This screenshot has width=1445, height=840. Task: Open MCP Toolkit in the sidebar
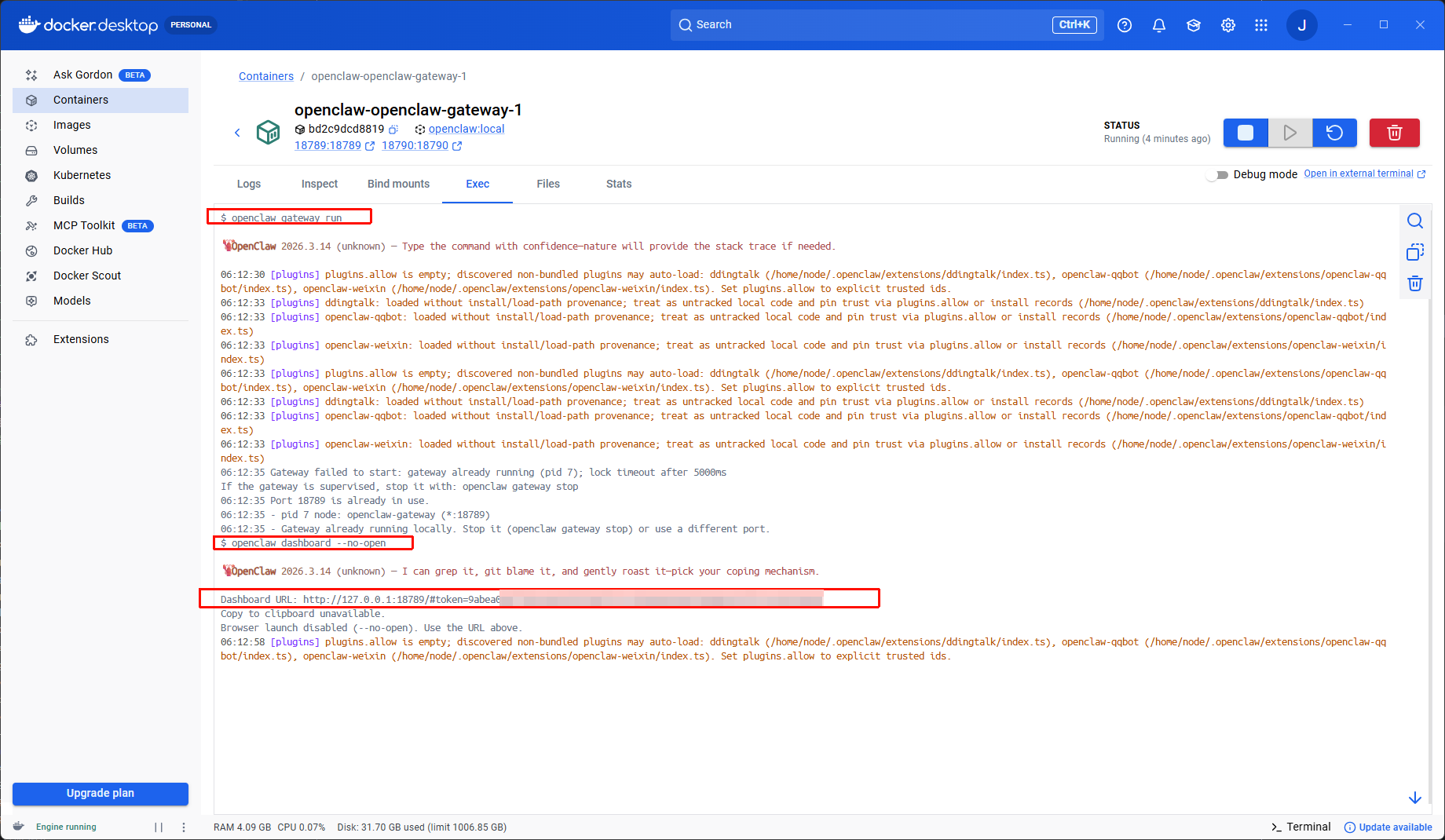[101, 225]
